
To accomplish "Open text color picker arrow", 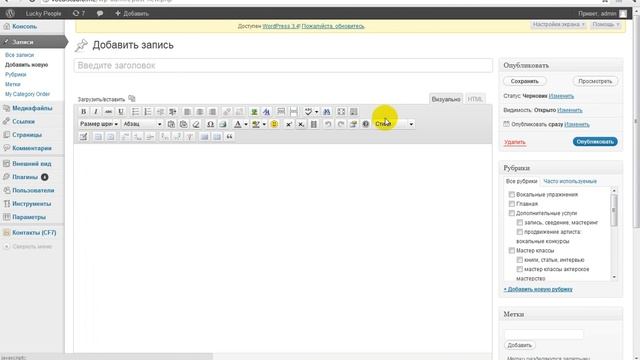I will (x=246, y=124).
